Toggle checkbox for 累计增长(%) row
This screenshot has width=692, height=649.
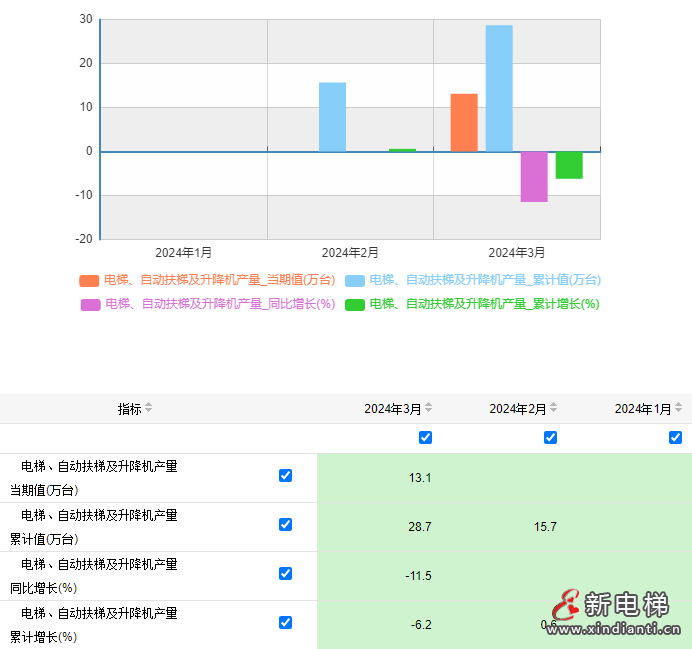coord(285,622)
